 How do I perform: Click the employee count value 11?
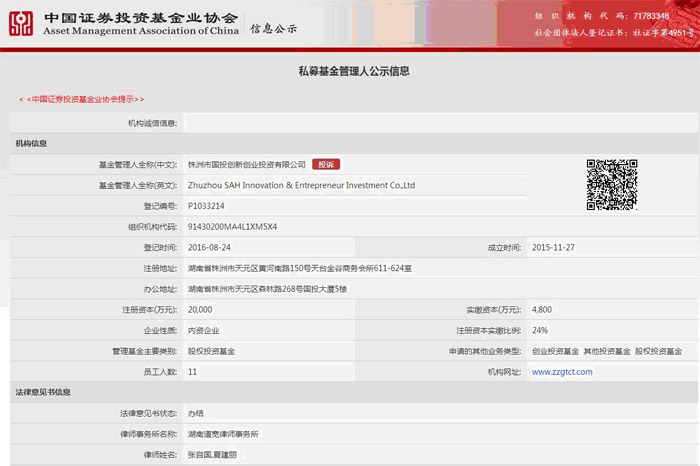(x=192, y=372)
